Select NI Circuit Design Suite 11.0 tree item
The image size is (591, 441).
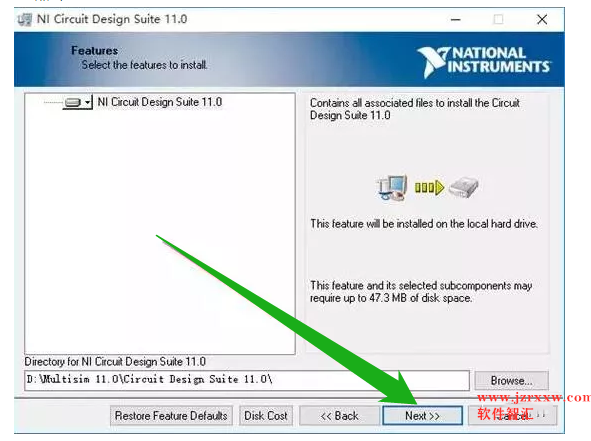tap(160, 102)
